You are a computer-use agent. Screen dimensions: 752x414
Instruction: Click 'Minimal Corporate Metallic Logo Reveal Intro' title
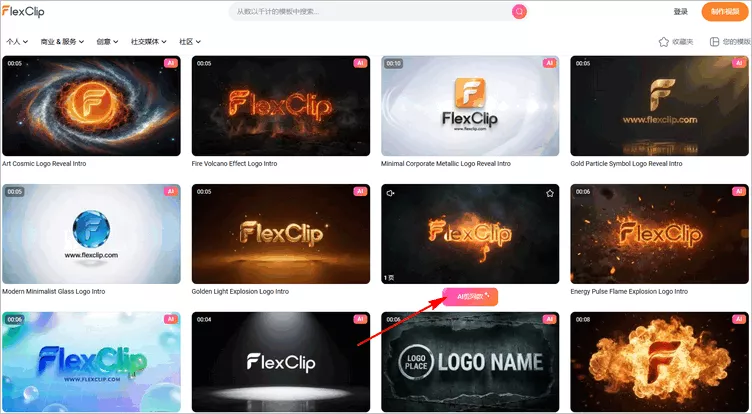click(446, 164)
